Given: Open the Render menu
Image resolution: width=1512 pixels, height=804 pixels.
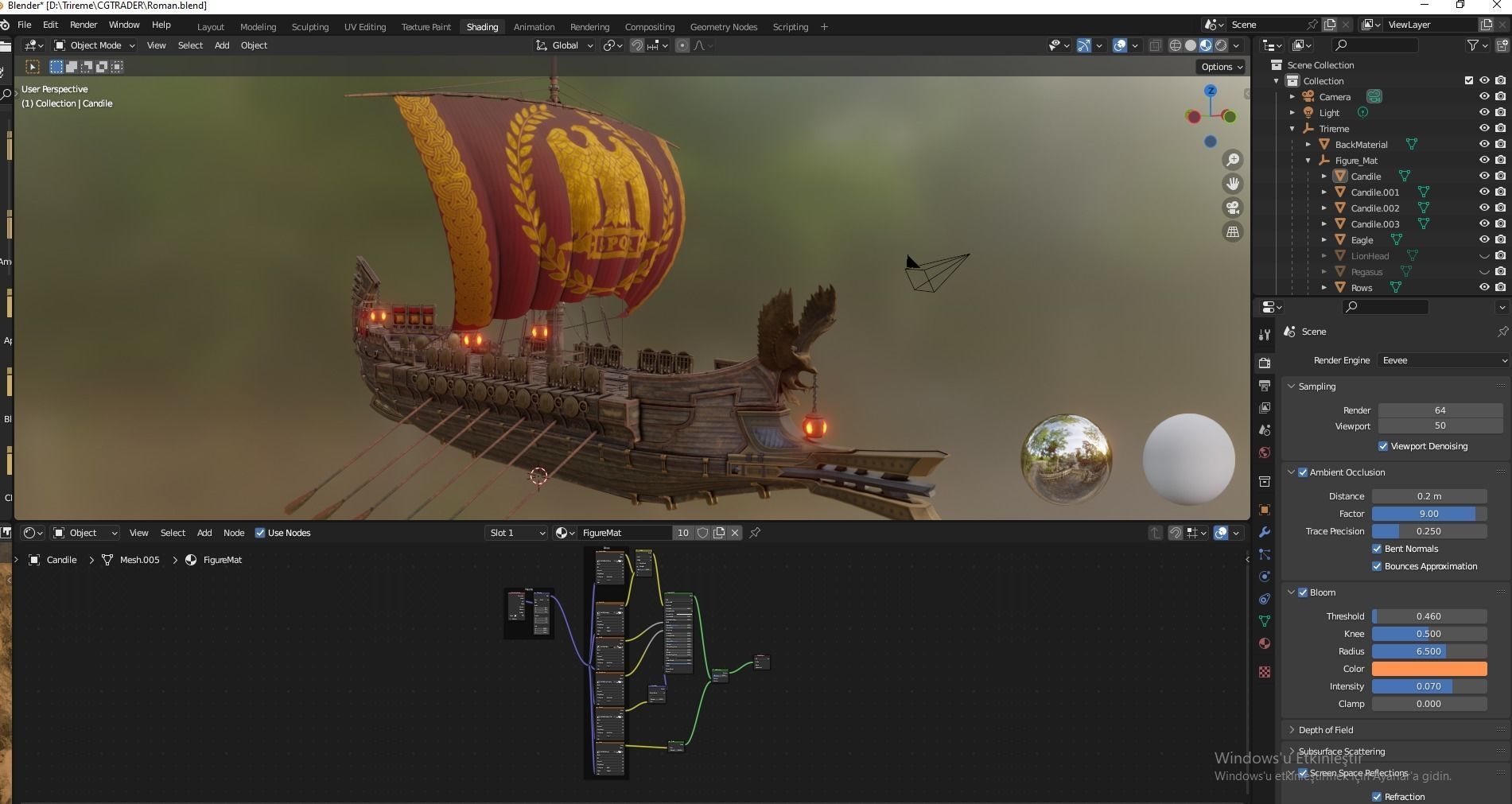Looking at the screenshot, I should [x=84, y=25].
